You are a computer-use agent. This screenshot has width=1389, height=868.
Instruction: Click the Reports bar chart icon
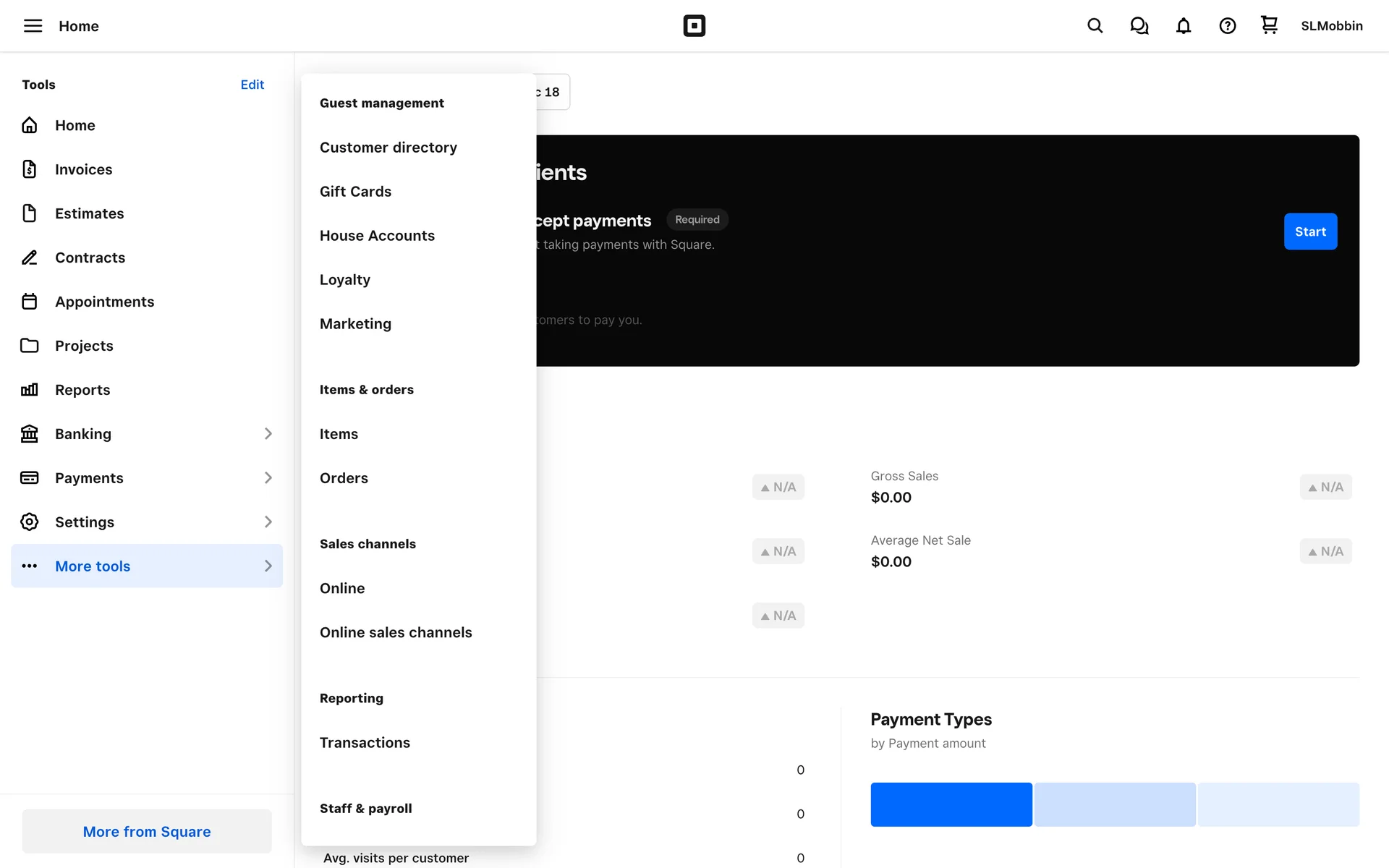coord(29,390)
